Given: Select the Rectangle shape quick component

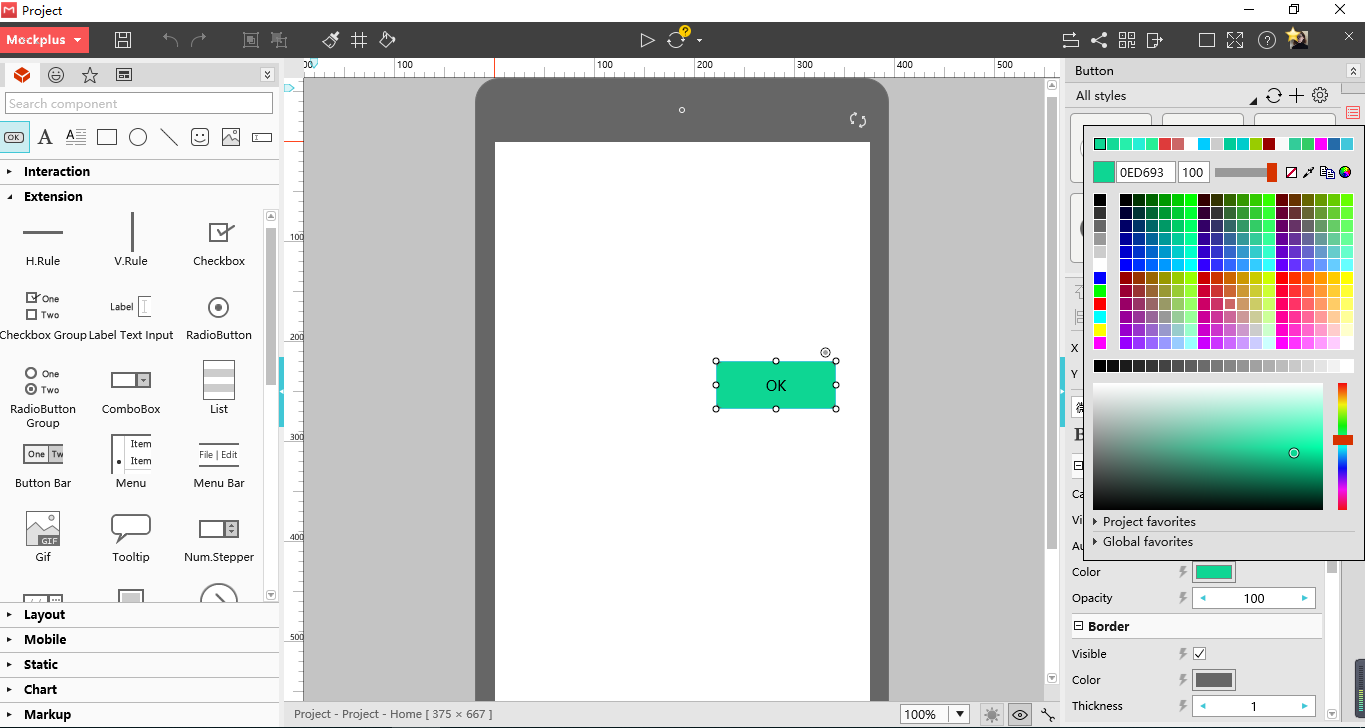Looking at the screenshot, I should click(107, 137).
